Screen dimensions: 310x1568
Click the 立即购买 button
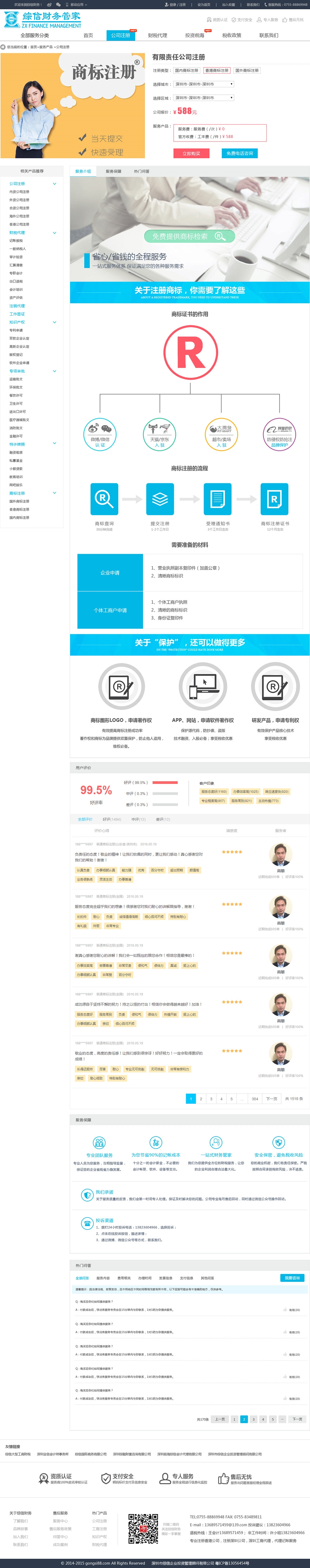pyautogui.click(x=192, y=153)
